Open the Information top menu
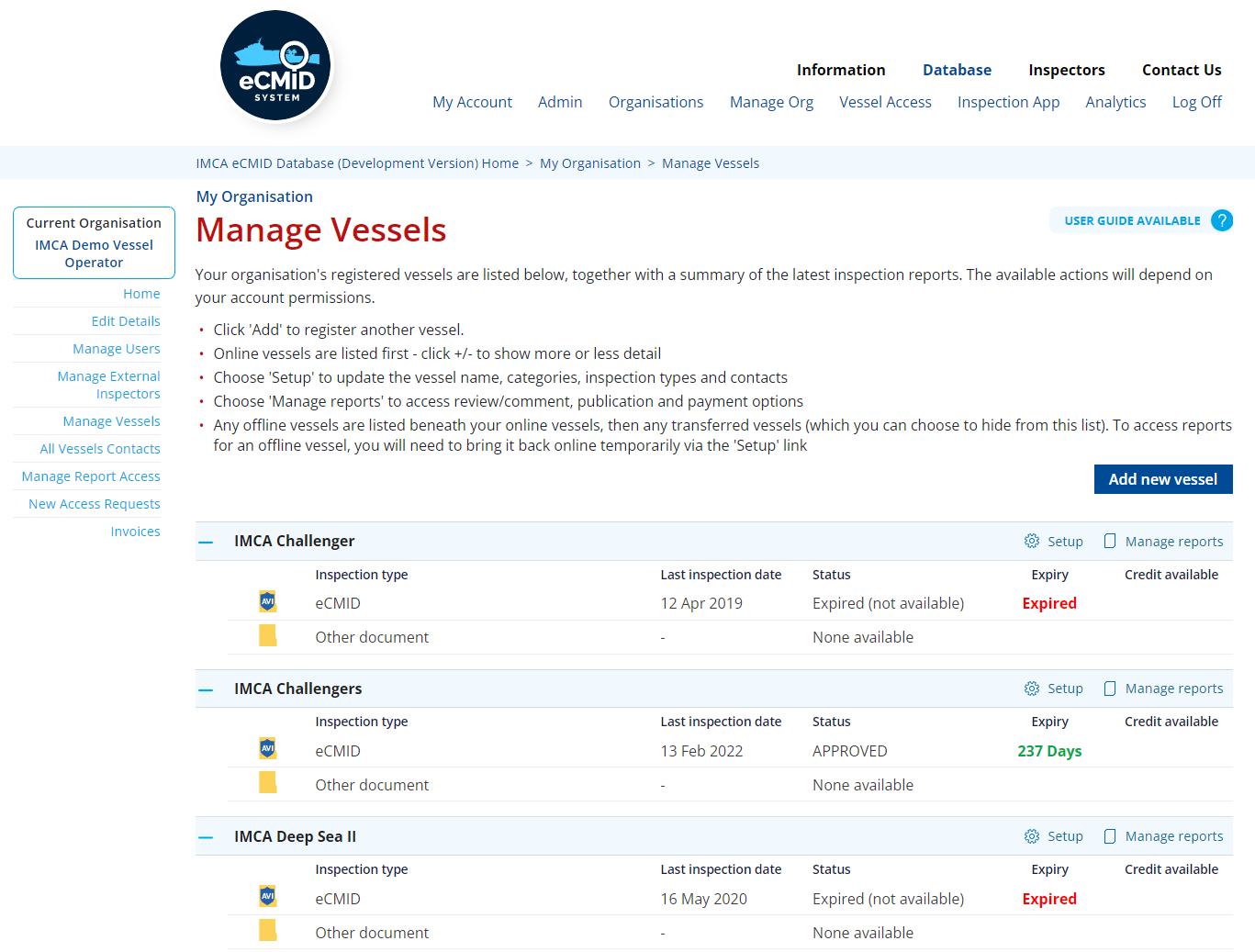The height and width of the screenshot is (952, 1255). tap(841, 70)
